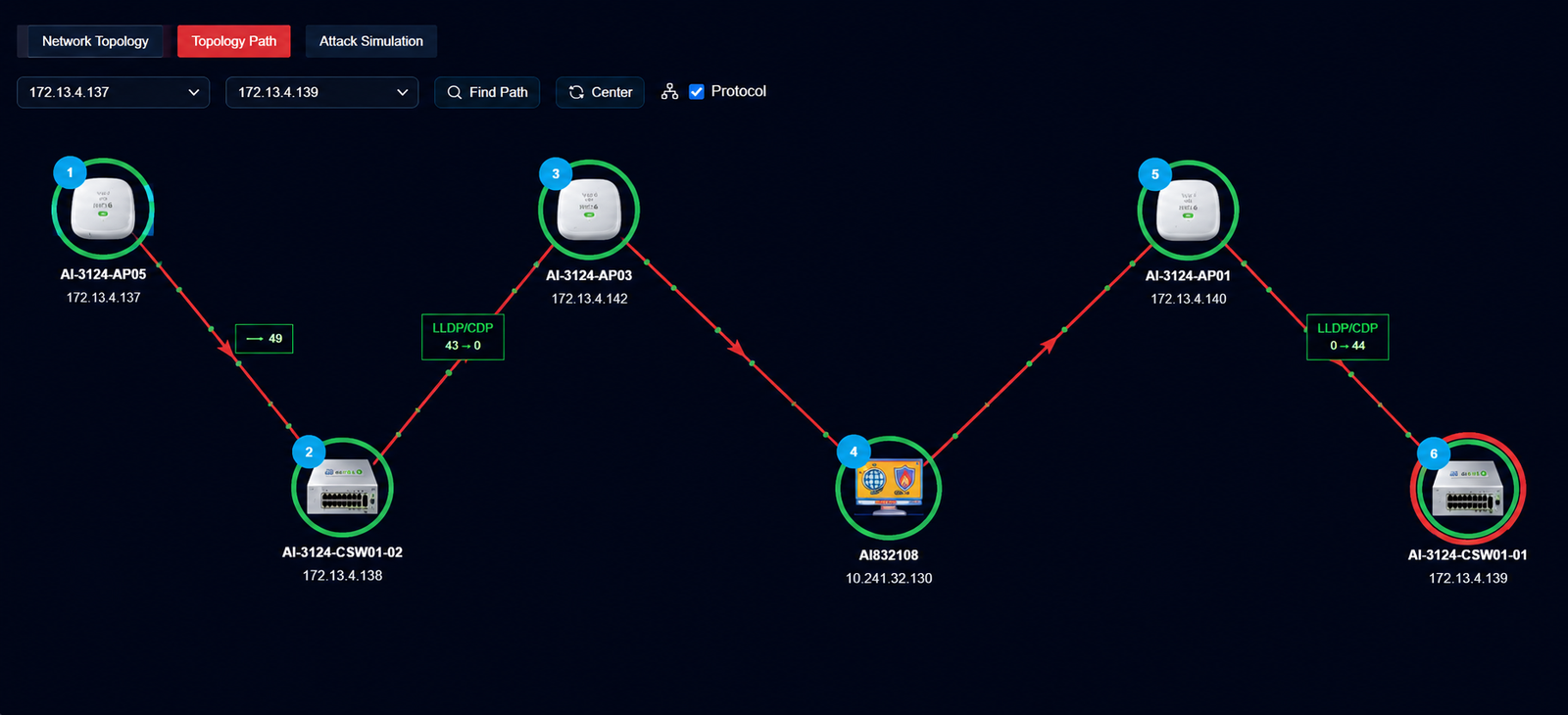Click the Center button
The height and width of the screenshot is (715, 1568).
click(x=600, y=92)
